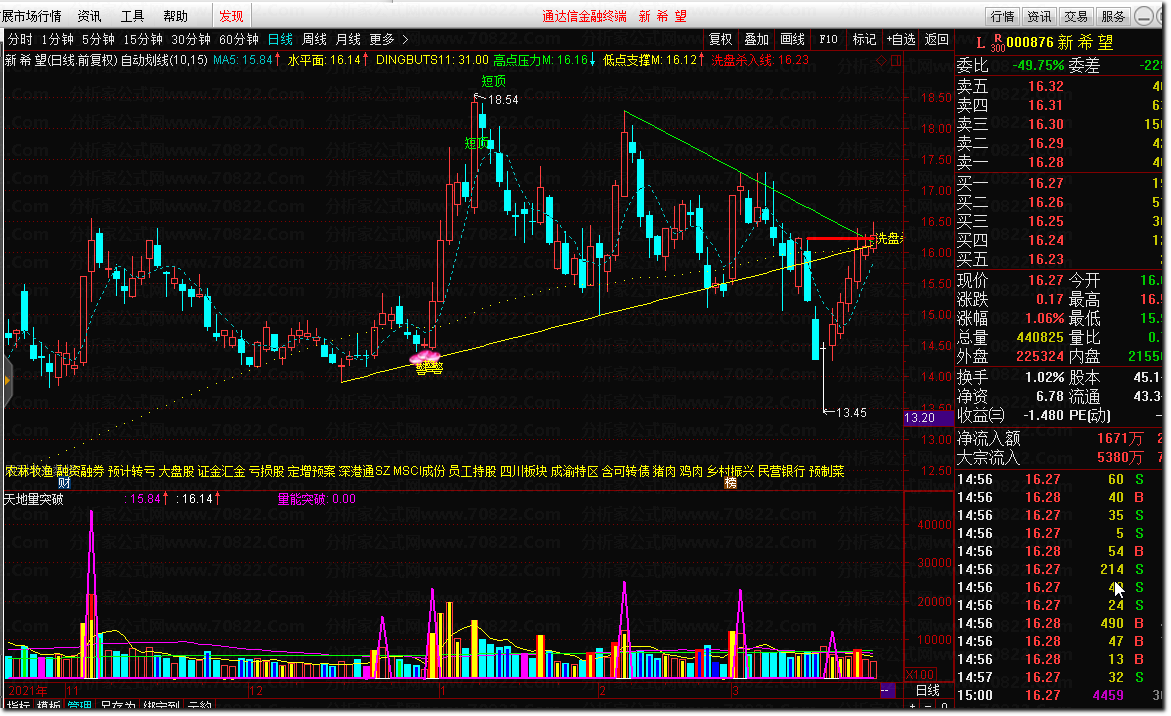Click the 返回 button
Viewport: 1171px width, 716px height.
[937, 40]
